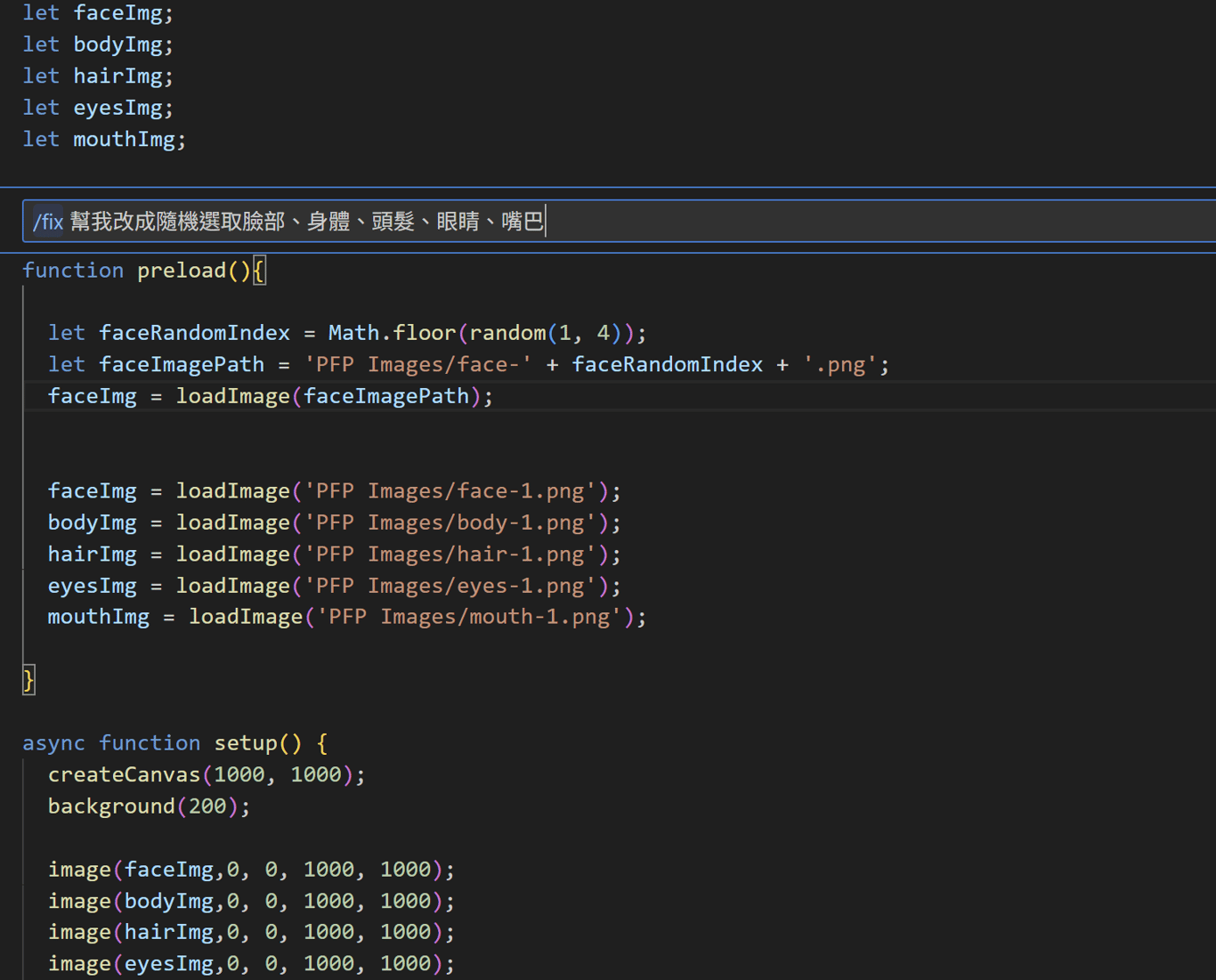Click the 'PFP Images/hair-1.png' path string
1216x980 pixels.
click(450, 555)
